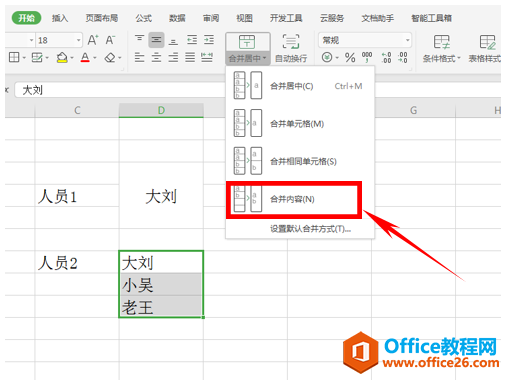The width and height of the screenshot is (506, 380).
Task: Open the font name dropdown arrow
Action: click(x=32, y=40)
